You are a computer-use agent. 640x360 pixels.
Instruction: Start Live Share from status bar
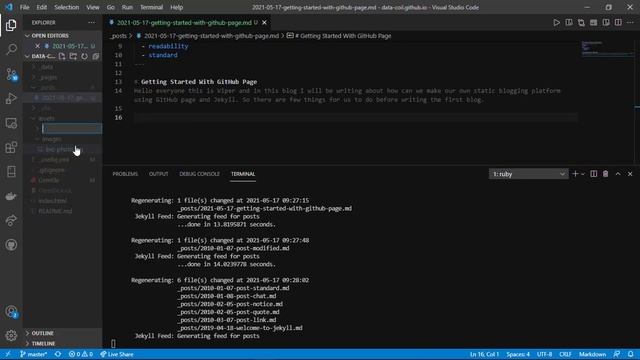117,354
